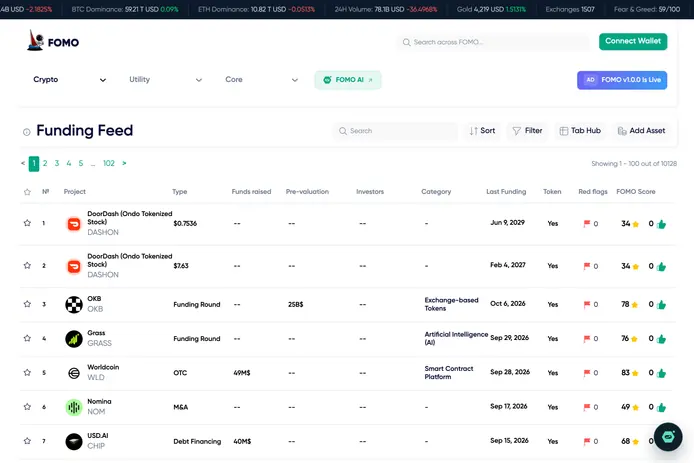Click red flag icon in USD.AI row

[x=587, y=441]
